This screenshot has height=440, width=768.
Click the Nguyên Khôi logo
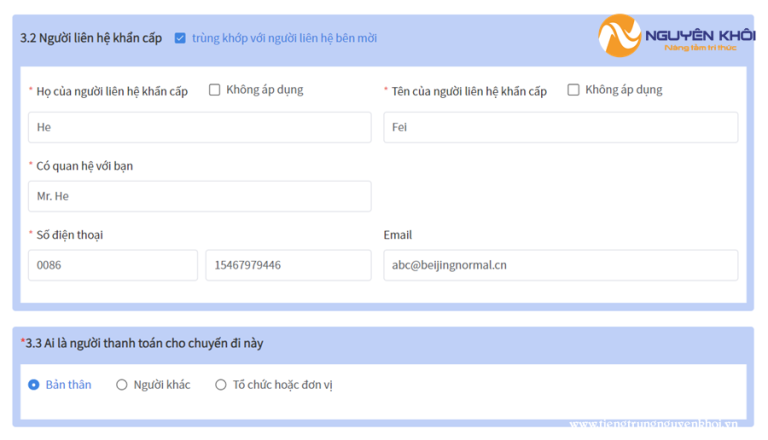point(676,35)
